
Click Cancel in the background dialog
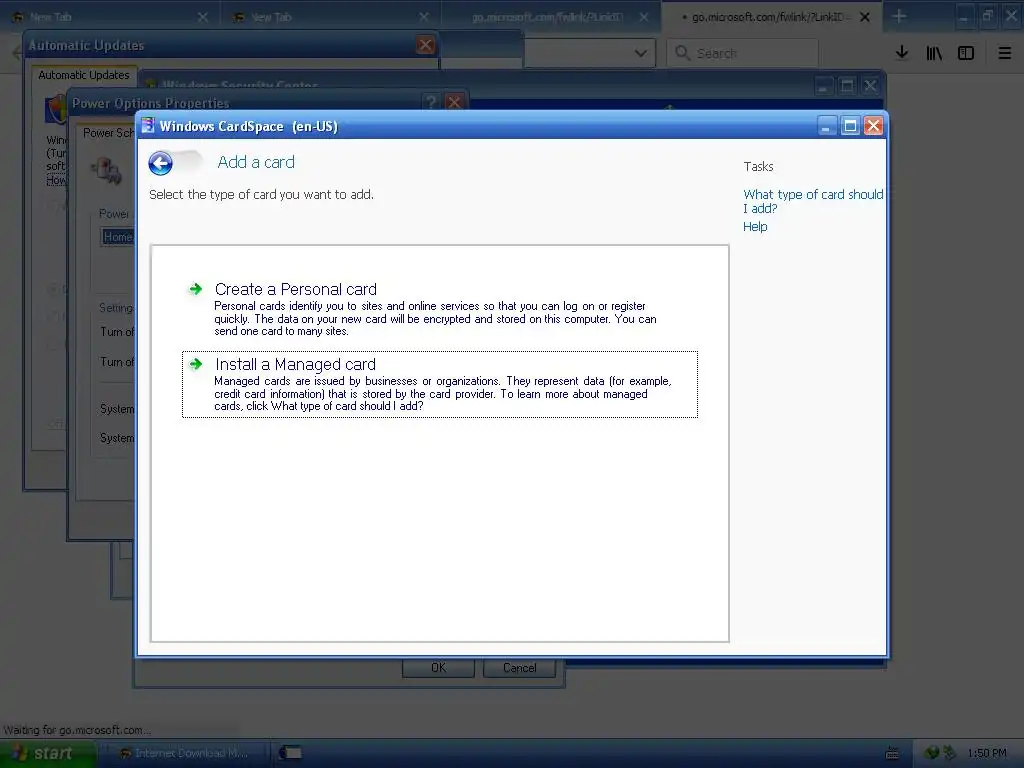click(x=519, y=667)
